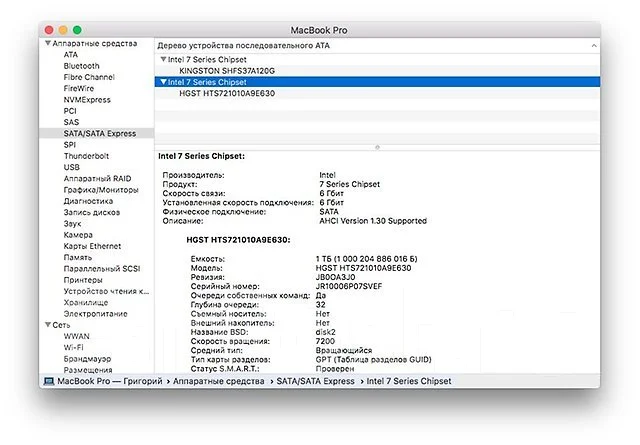Select ATA in the sidebar
640x445 pixels.
click(71, 55)
